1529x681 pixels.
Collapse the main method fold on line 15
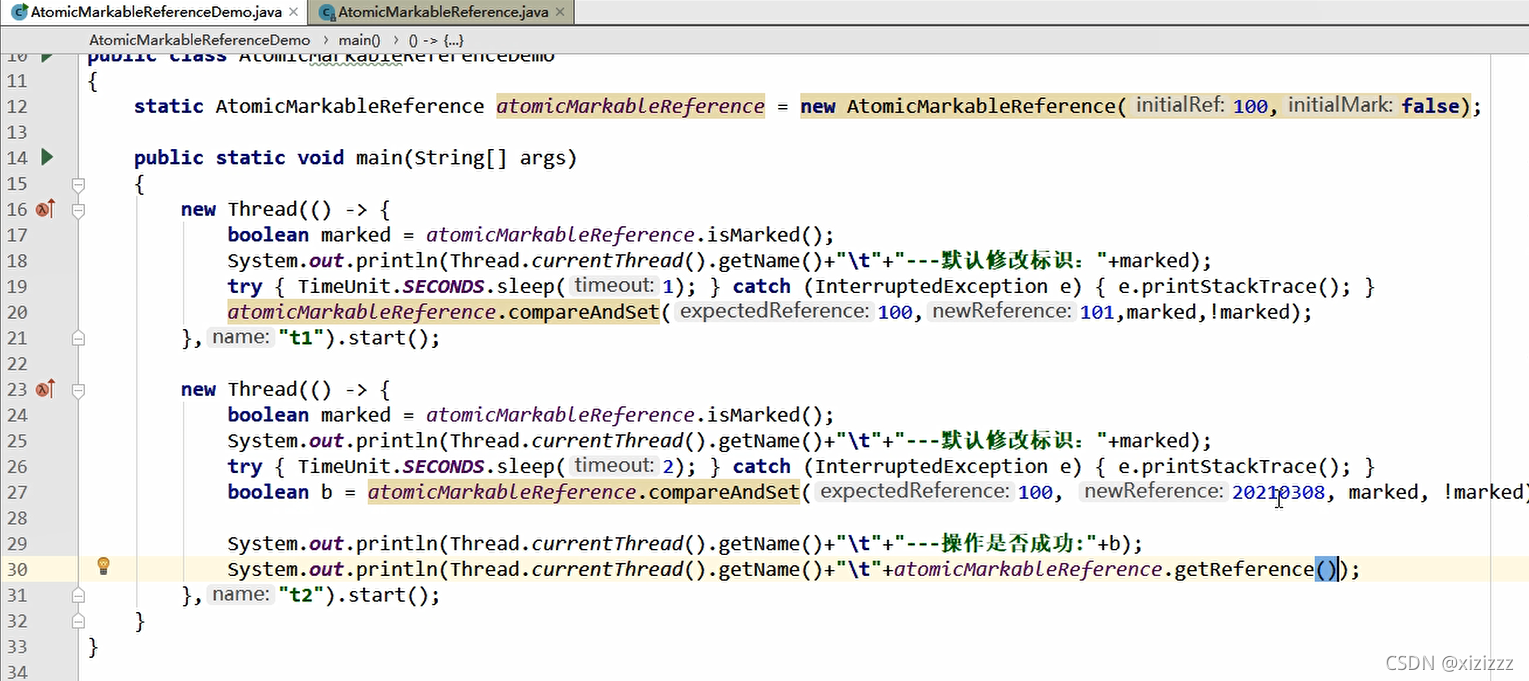click(78, 184)
